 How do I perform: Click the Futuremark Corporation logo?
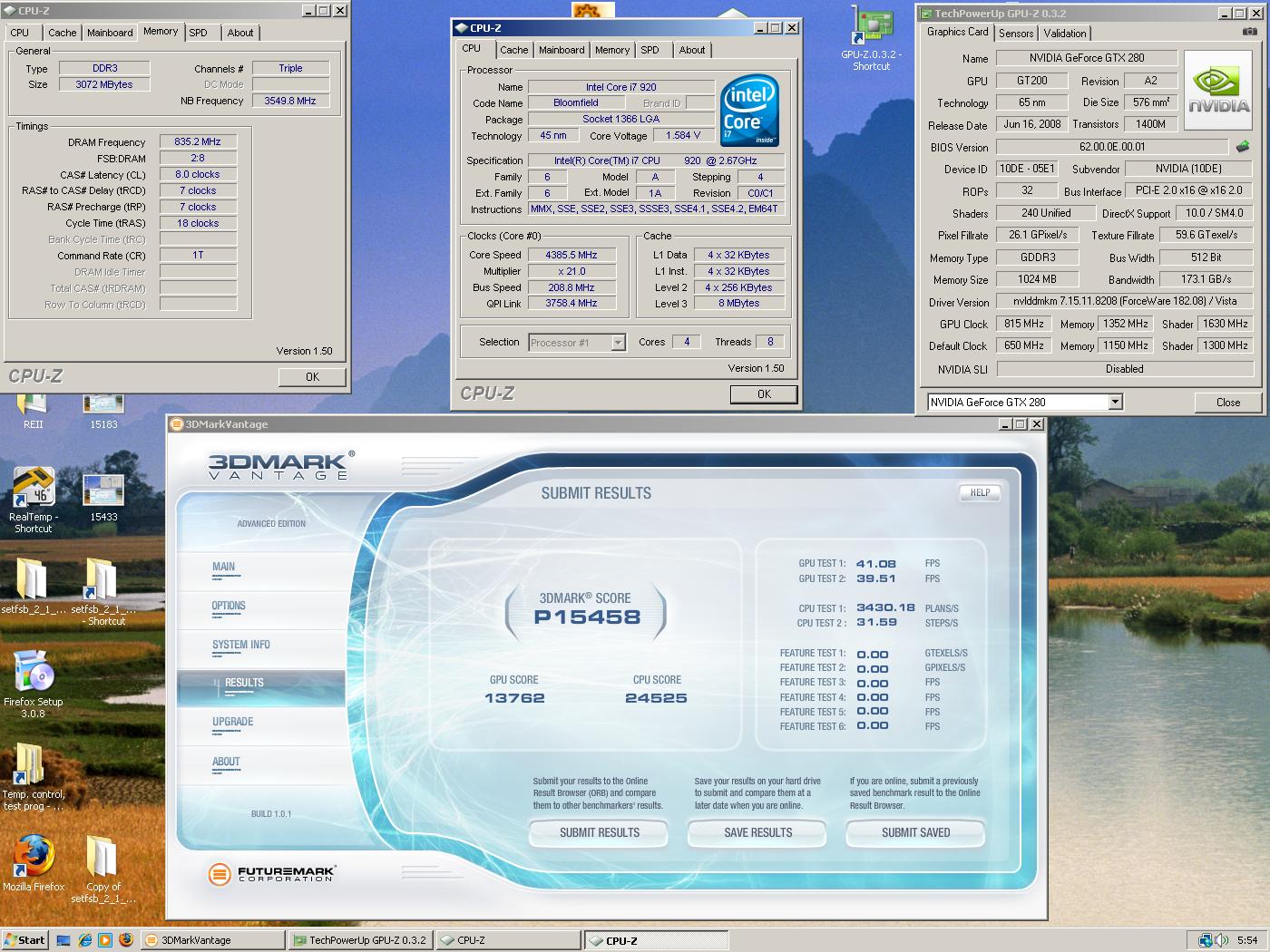click(x=271, y=874)
